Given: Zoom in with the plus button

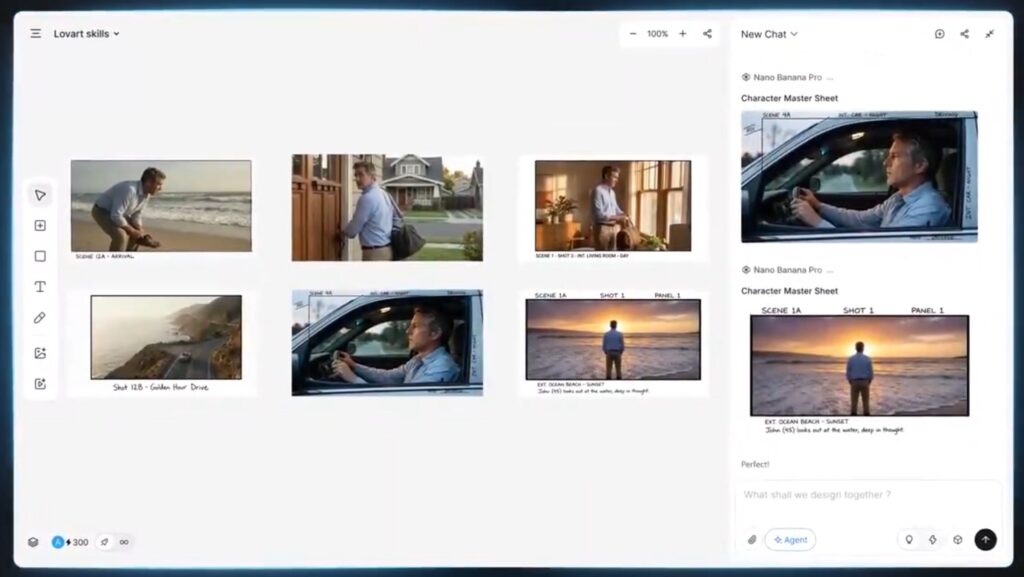Looking at the screenshot, I should pos(683,34).
